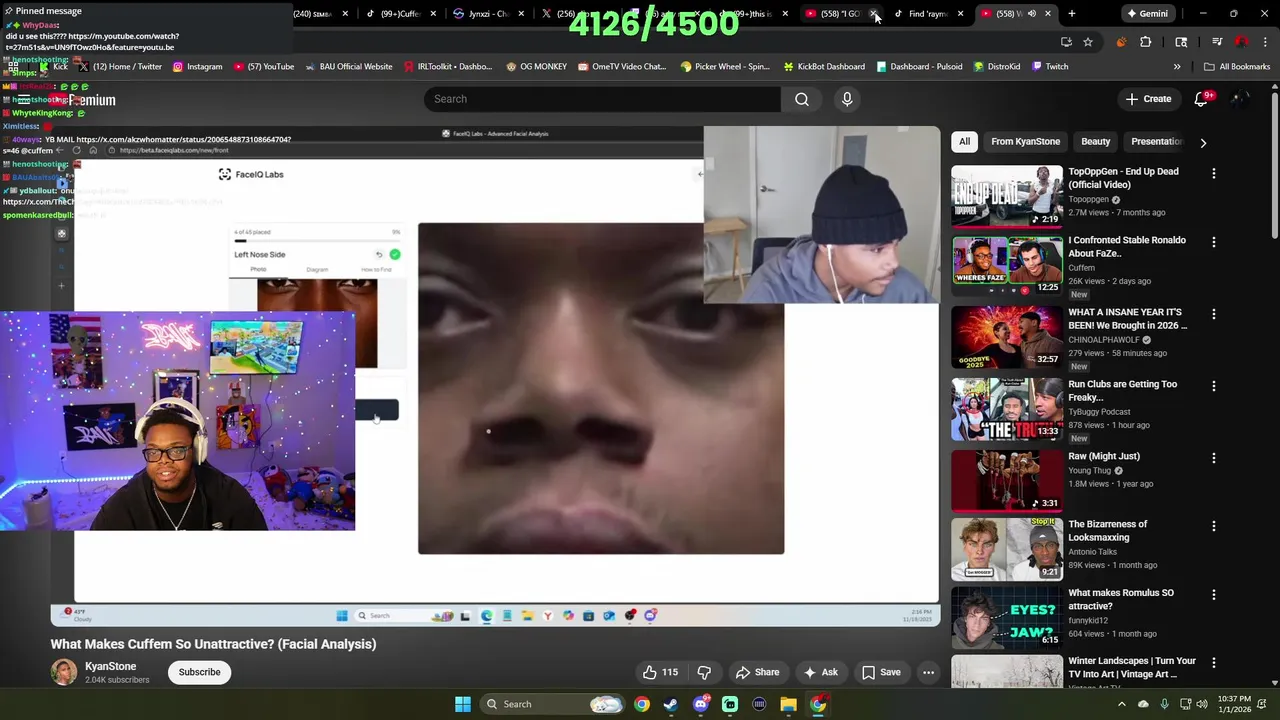Image resolution: width=1280 pixels, height=720 pixels.
Task: Play 'I Confronted Stable Ronaldo' thumbnail
Action: (1006, 265)
